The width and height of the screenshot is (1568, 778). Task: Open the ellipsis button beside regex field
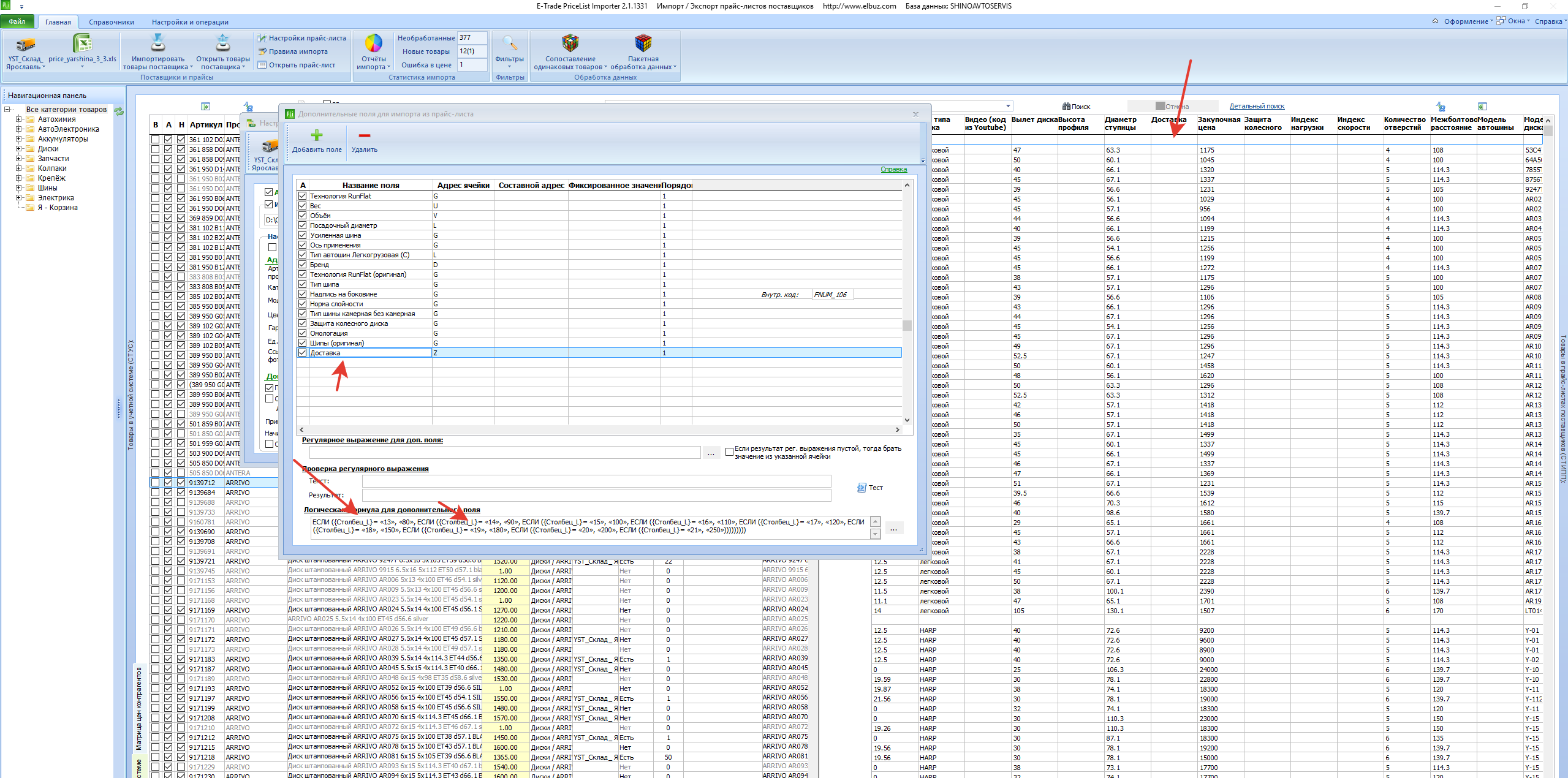[711, 453]
